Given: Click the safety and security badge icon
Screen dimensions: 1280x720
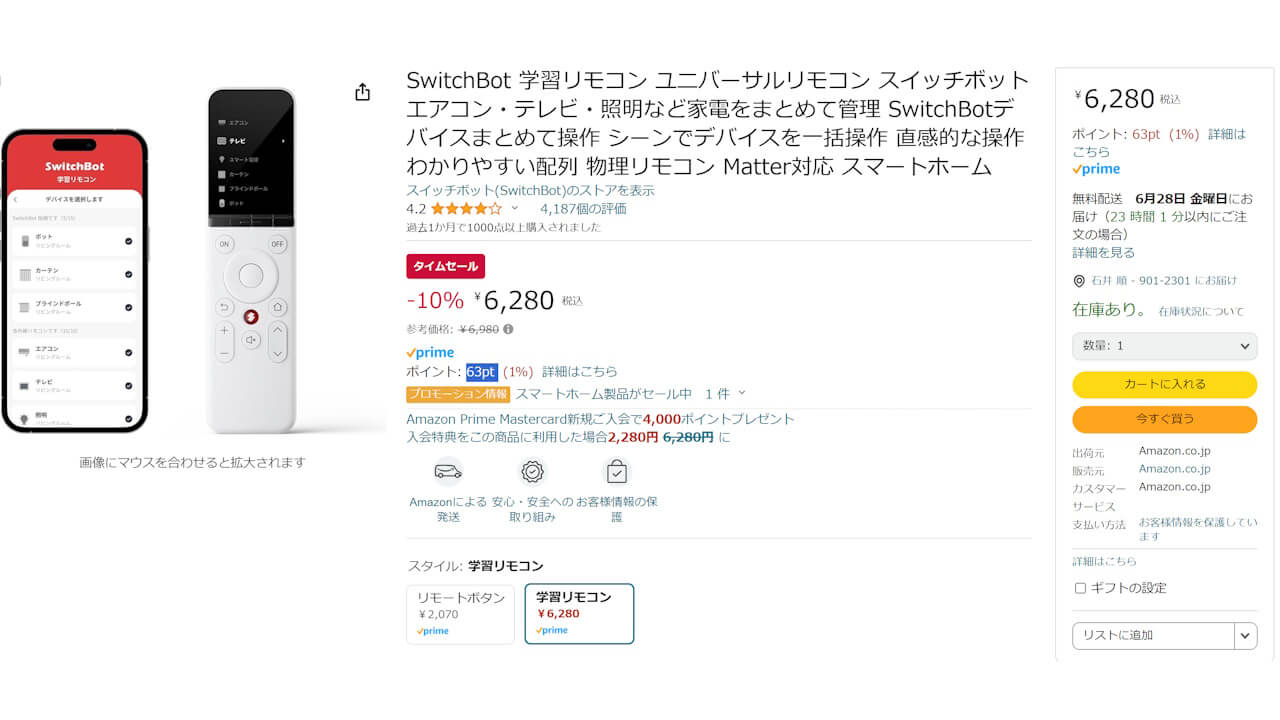Looking at the screenshot, I should point(533,471).
